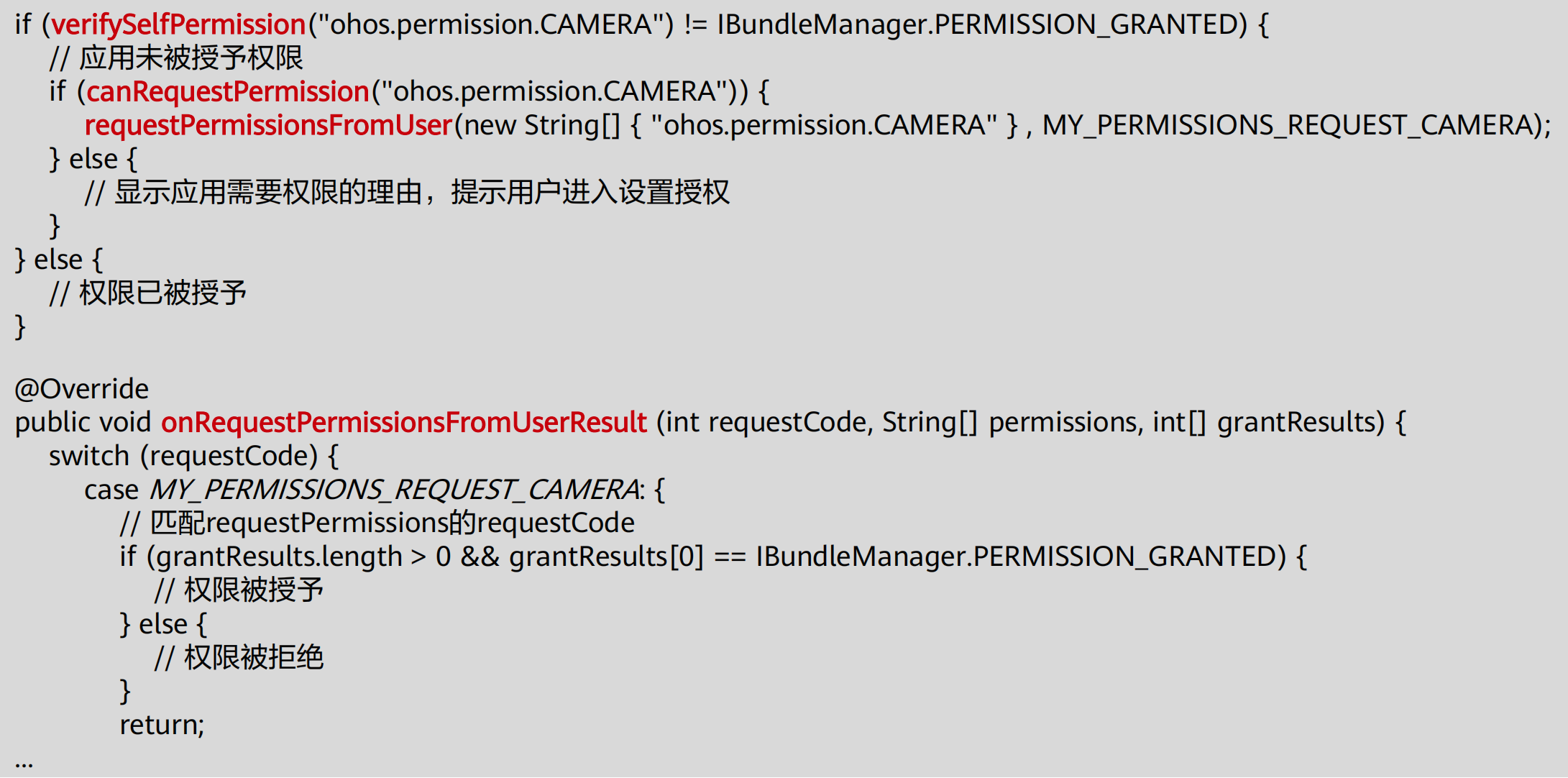
Task: Click the comment 匹配requestPermissions的requestCode
Action: pos(377,523)
